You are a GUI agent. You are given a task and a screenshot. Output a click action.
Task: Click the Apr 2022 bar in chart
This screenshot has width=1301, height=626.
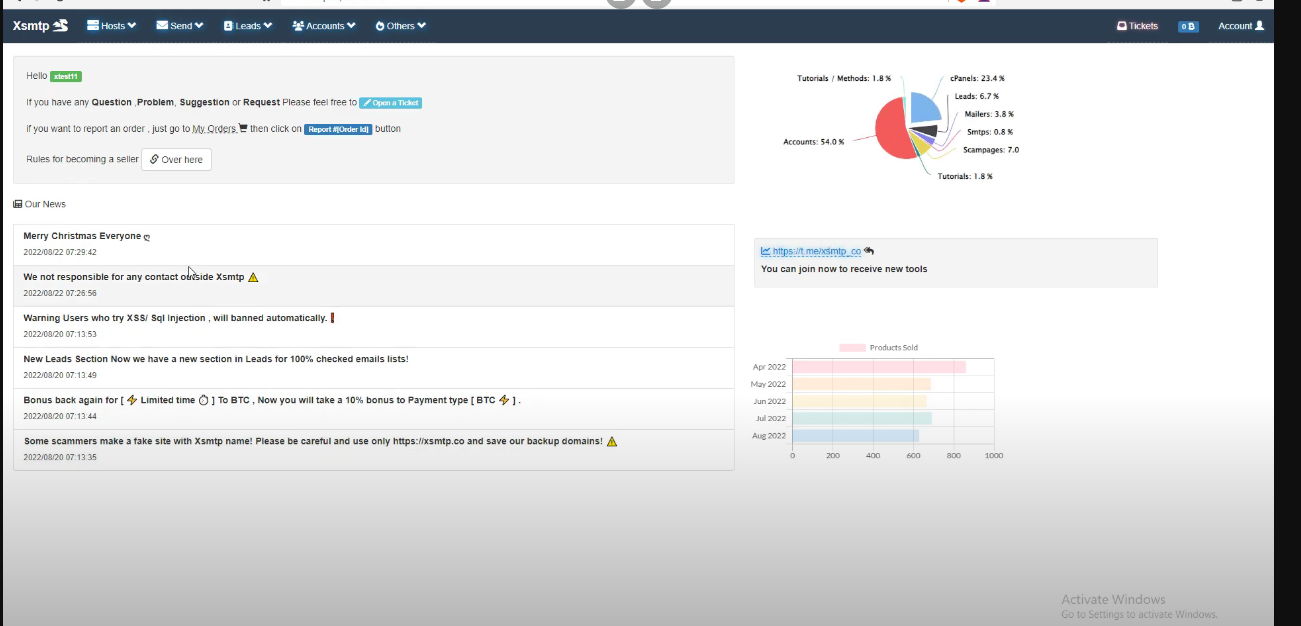[879, 367]
